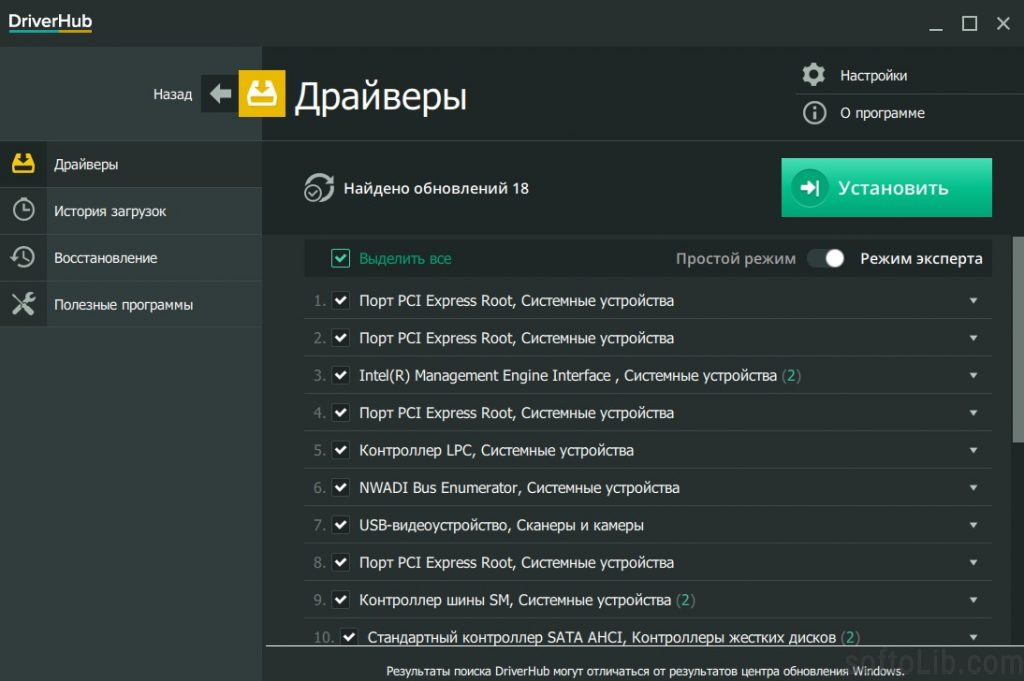Viewport: 1024px width, 681px height.
Task: Uncheck row 8 Порт PCI Express Root
Action: coord(340,562)
